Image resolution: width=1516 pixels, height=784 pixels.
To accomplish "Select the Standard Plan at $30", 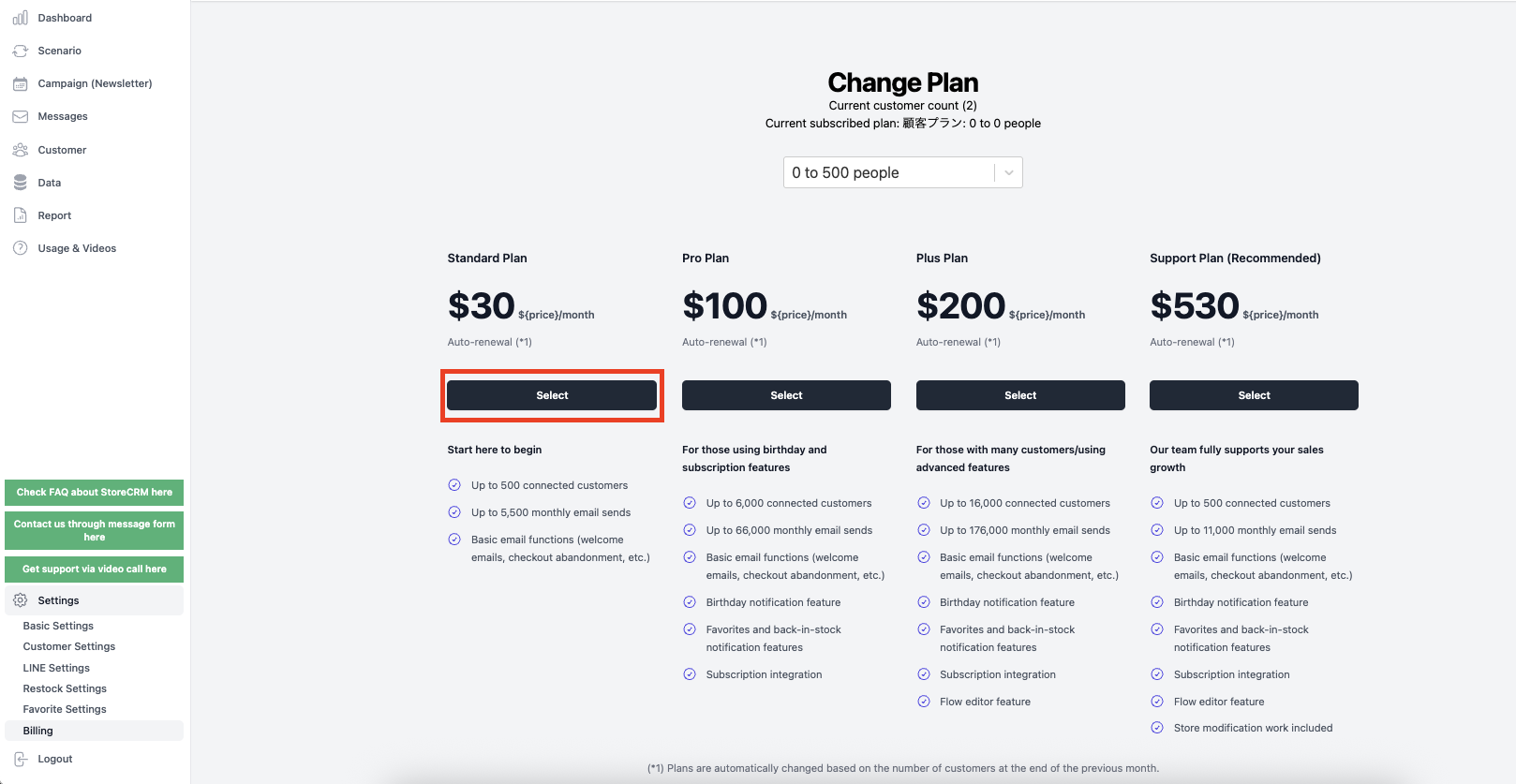I will click(552, 395).
